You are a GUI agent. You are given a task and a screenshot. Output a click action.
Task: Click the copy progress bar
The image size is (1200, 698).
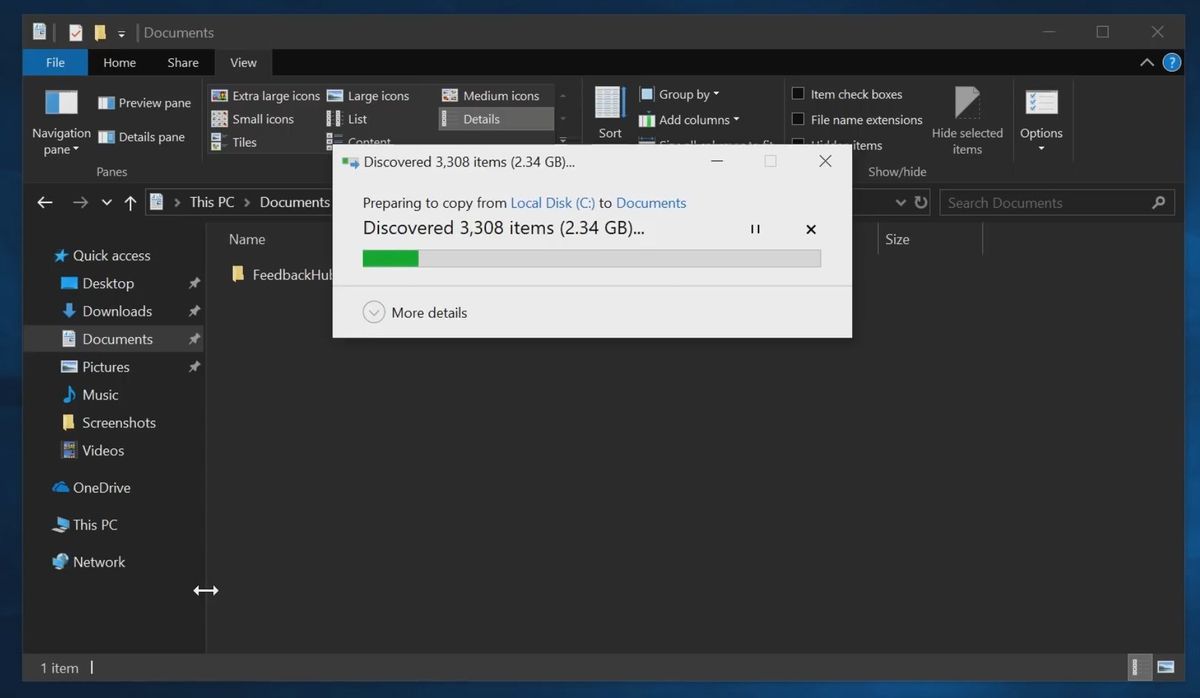coord(592,258)
